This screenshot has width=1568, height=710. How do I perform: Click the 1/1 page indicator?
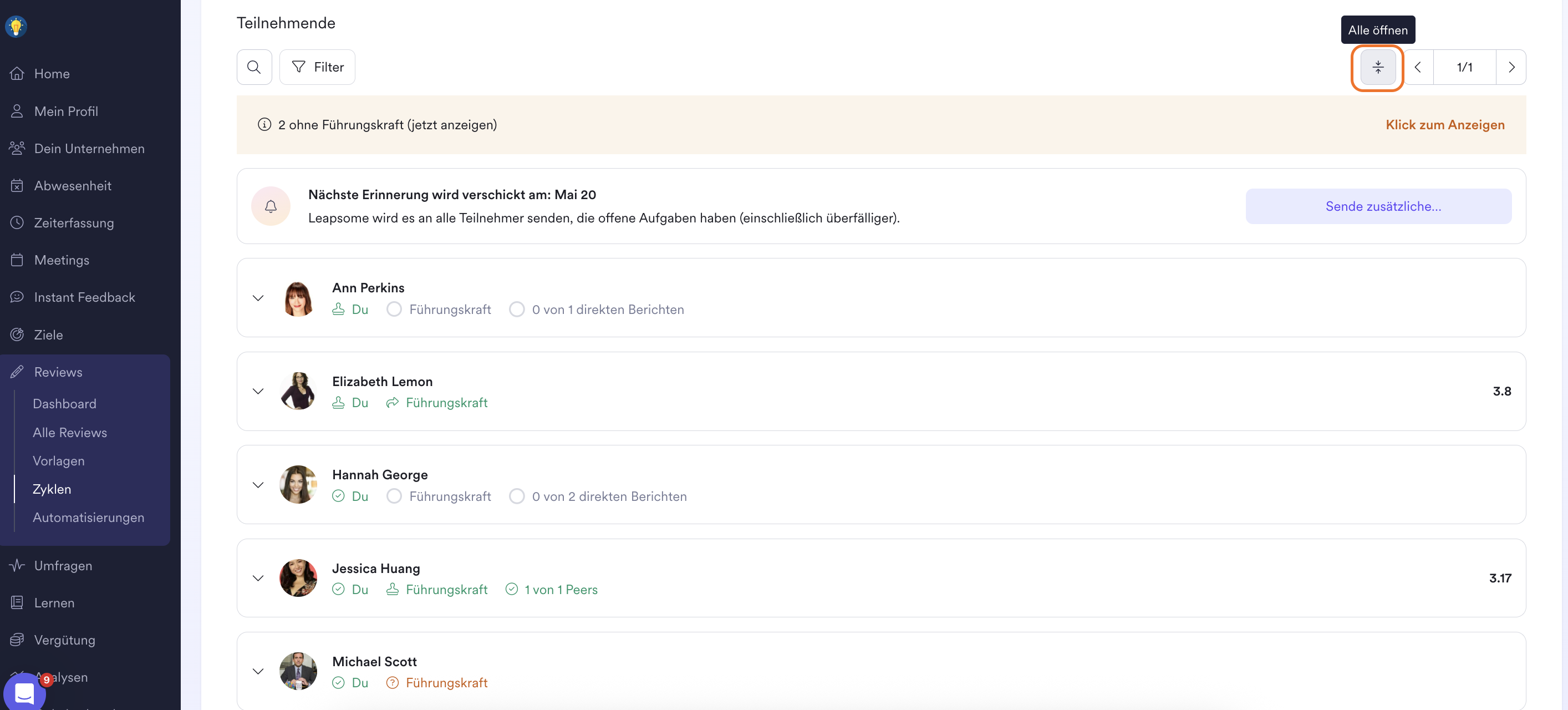point(1464,67)
